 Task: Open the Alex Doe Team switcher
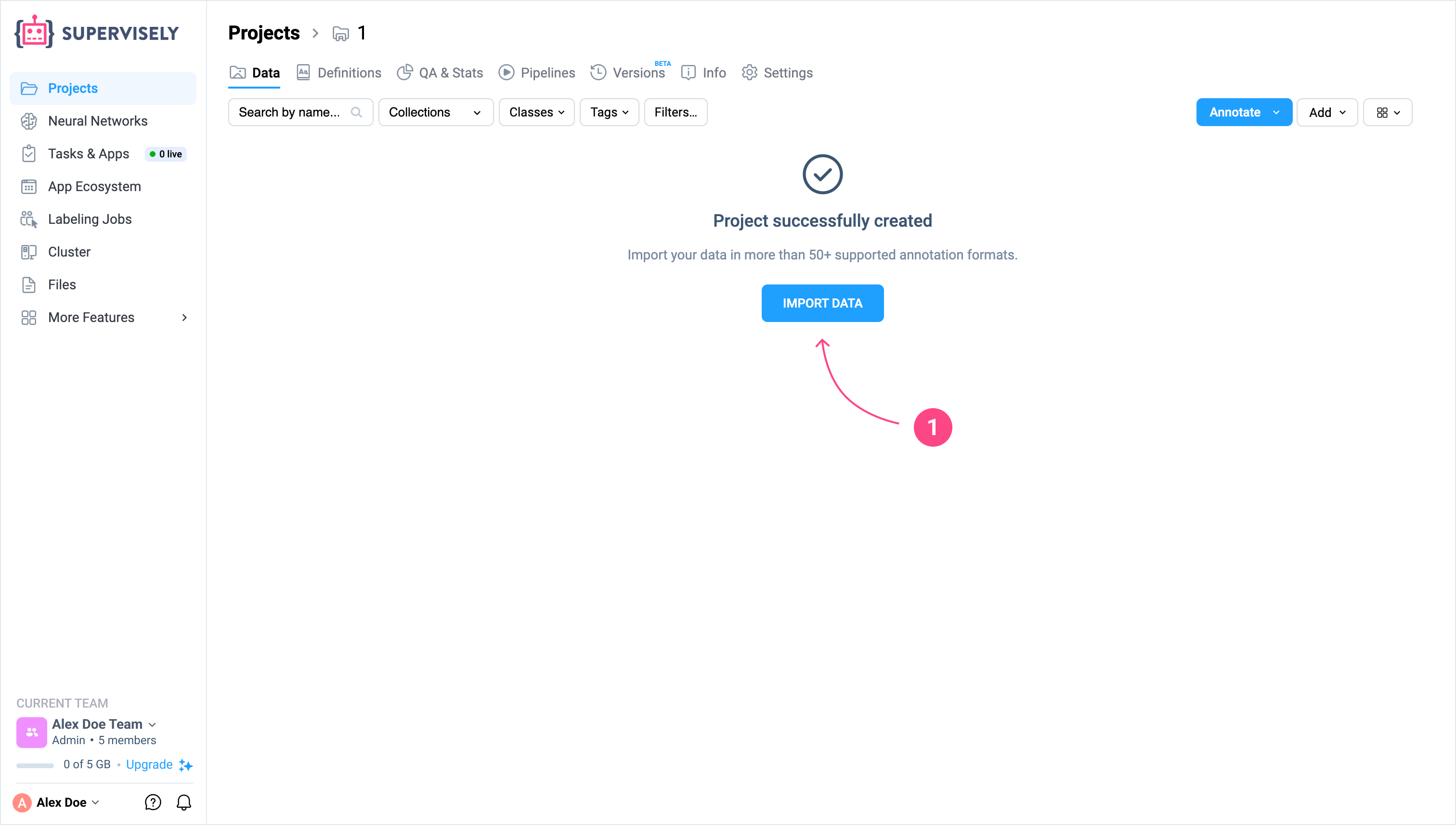(x=103, y=724)
